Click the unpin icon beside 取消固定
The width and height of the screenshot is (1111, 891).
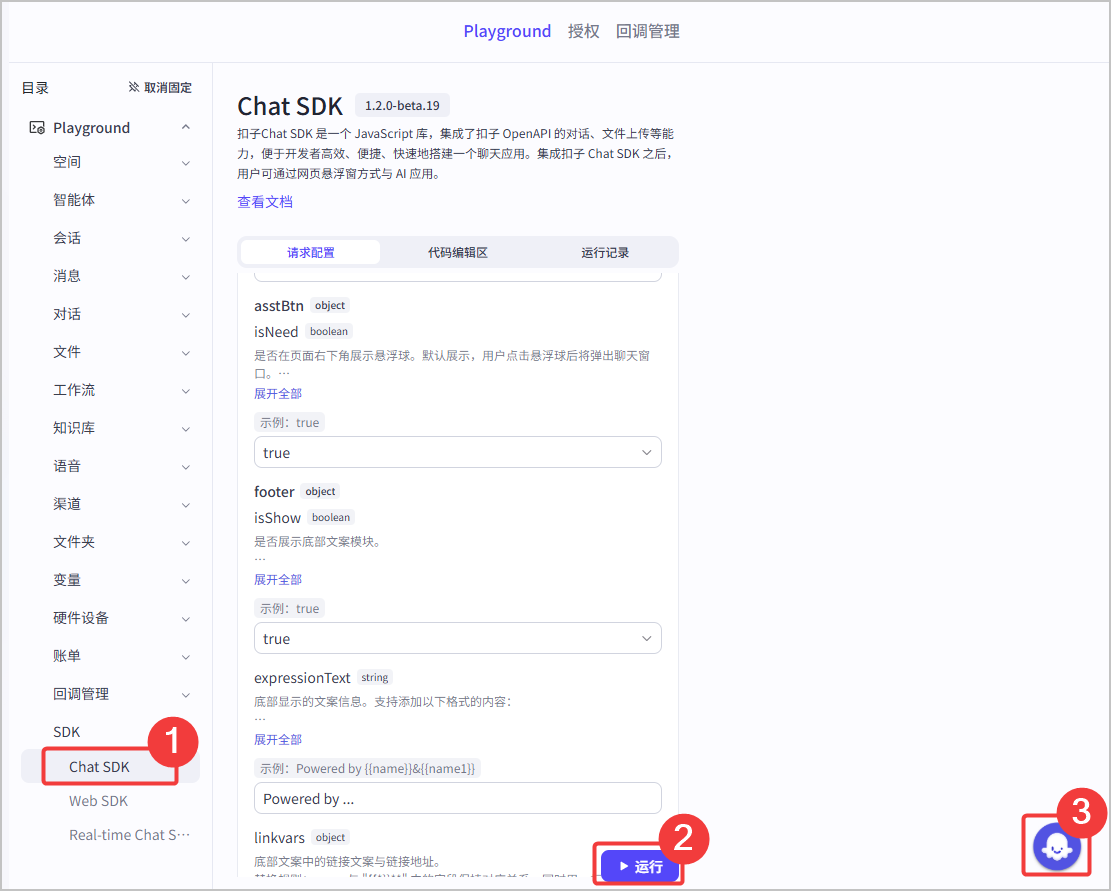tap(133, 87)
